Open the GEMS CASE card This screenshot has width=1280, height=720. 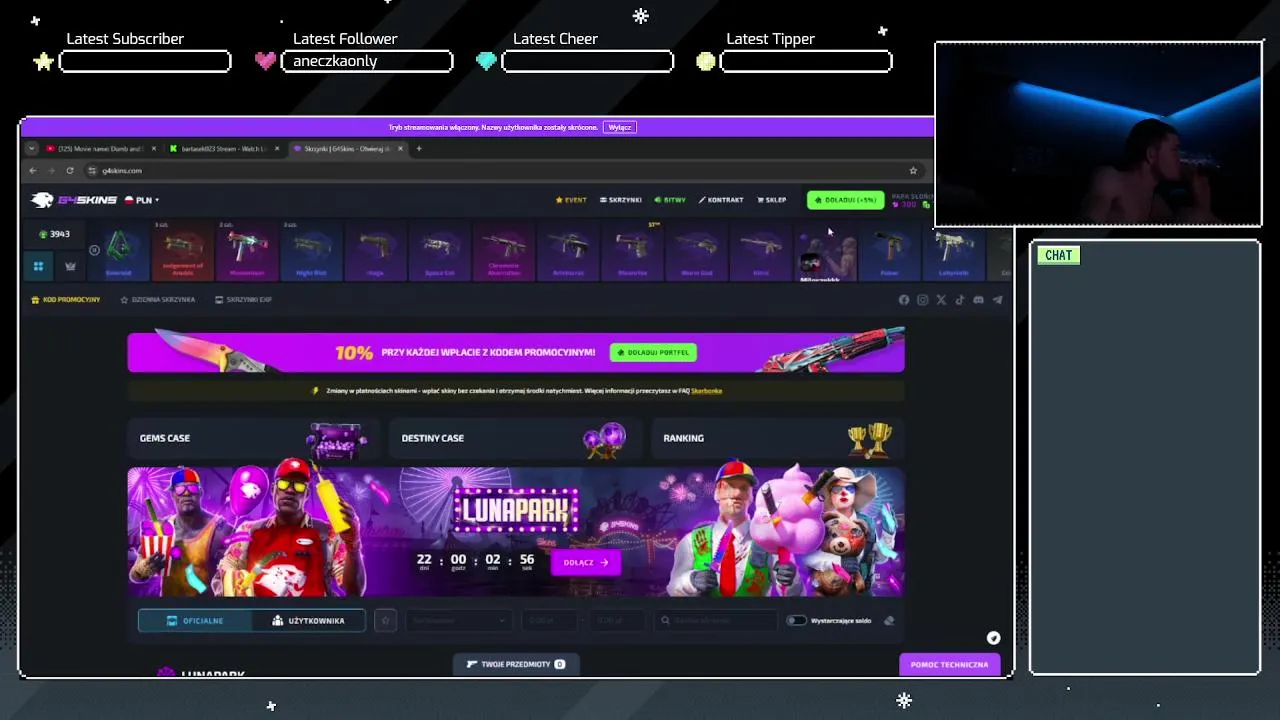coord(253,438)
